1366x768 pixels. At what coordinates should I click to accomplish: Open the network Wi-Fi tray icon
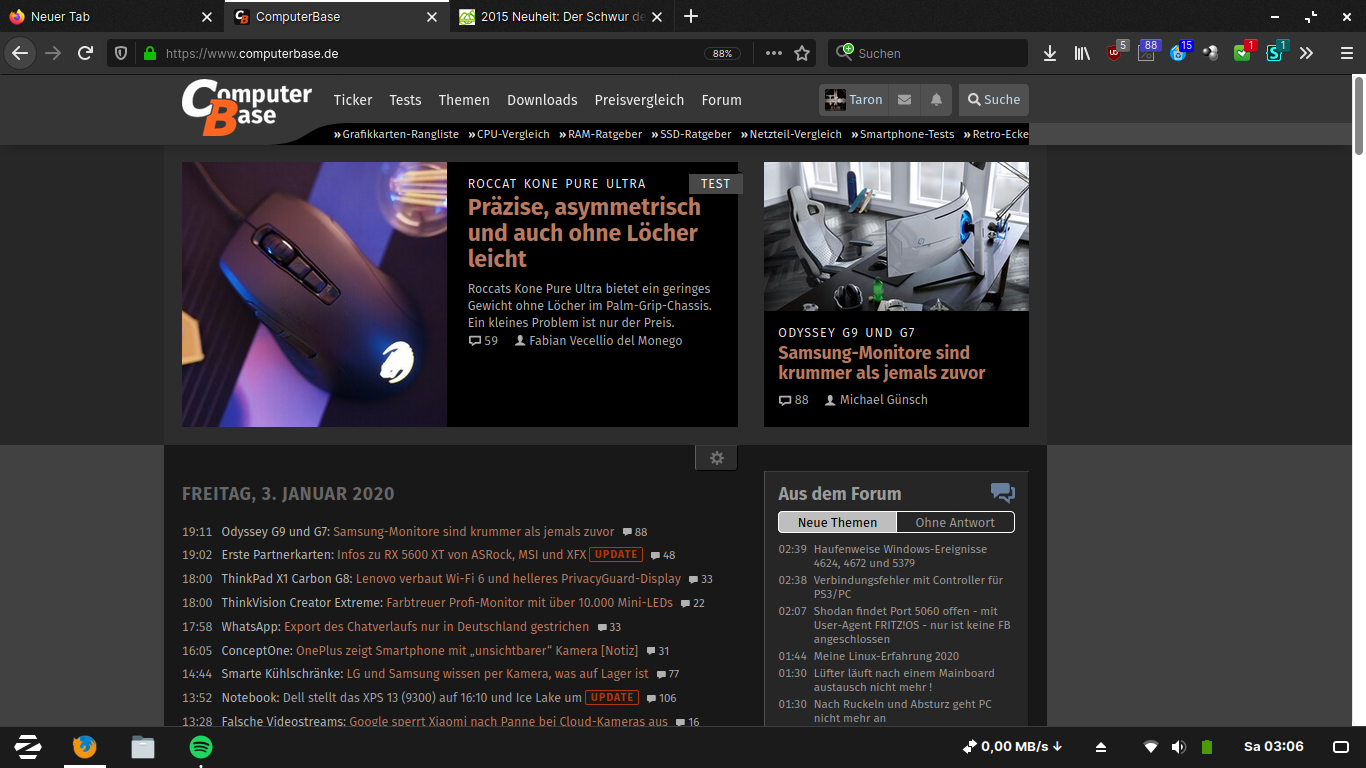pos(1151,747)
